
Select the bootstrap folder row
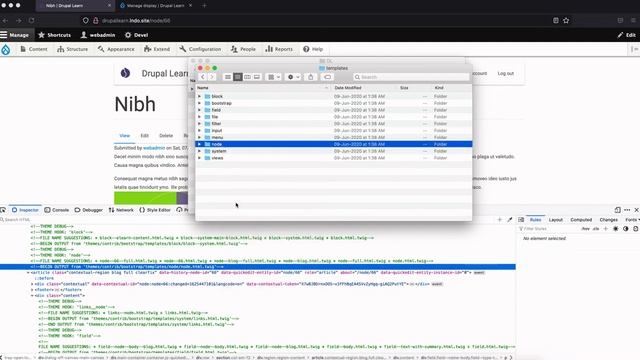pos(334,103)
